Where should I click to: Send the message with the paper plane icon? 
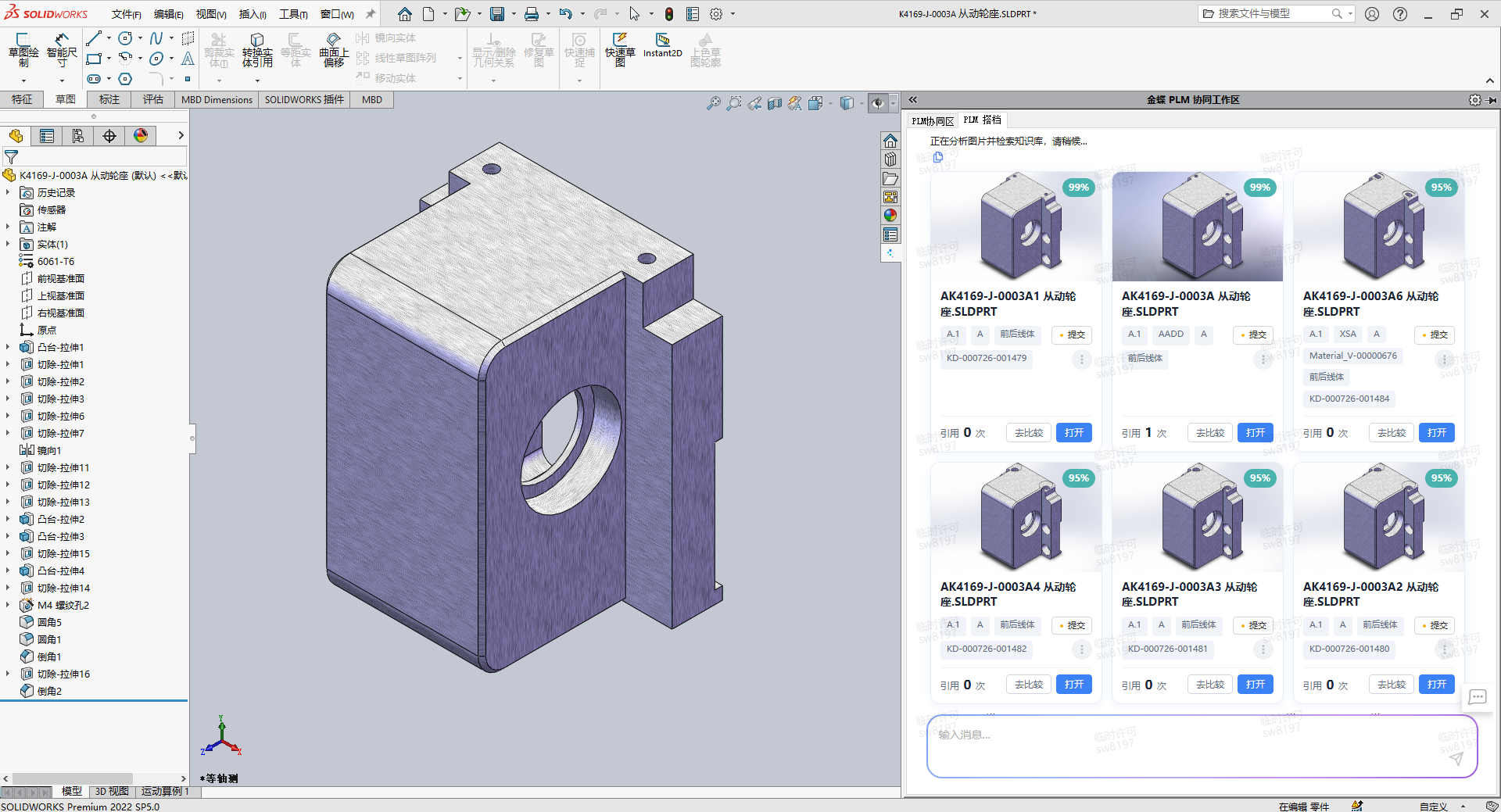coord(1456,759)
